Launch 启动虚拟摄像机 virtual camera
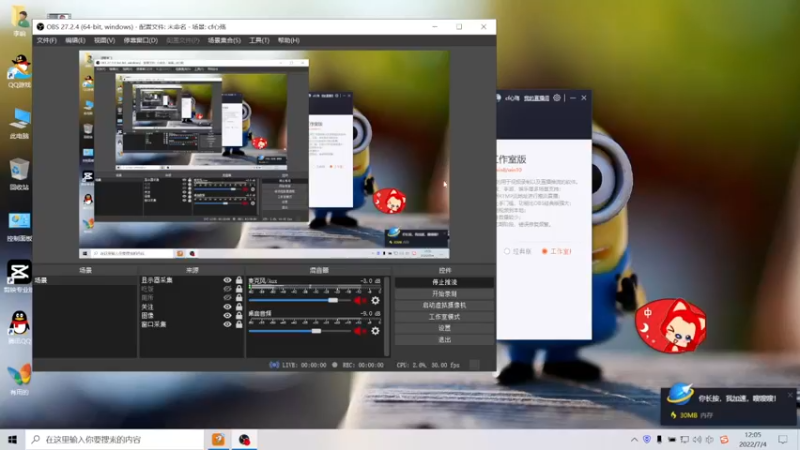Viewport: 800px width, 450px height. [x=444, y=305]
